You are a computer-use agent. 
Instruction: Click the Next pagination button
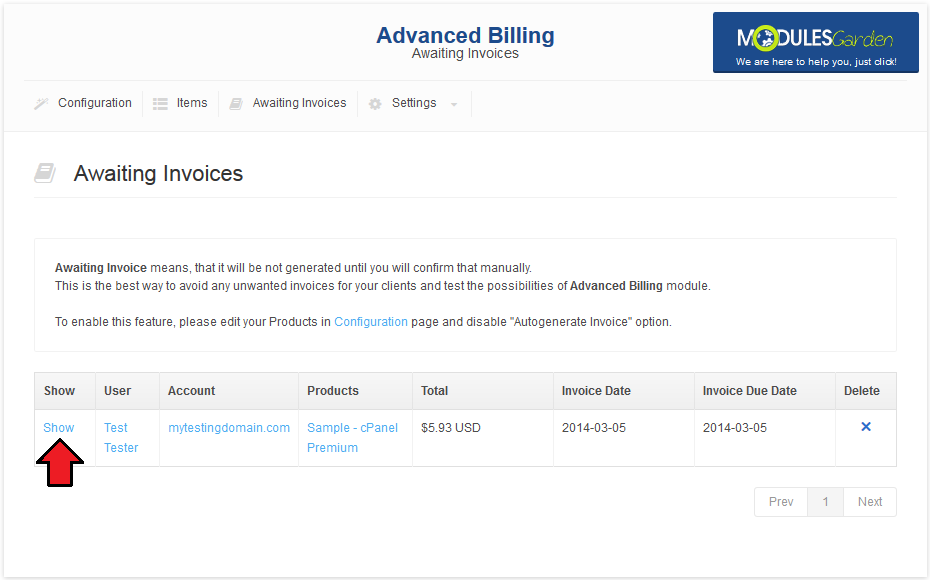tap(870, 502)
